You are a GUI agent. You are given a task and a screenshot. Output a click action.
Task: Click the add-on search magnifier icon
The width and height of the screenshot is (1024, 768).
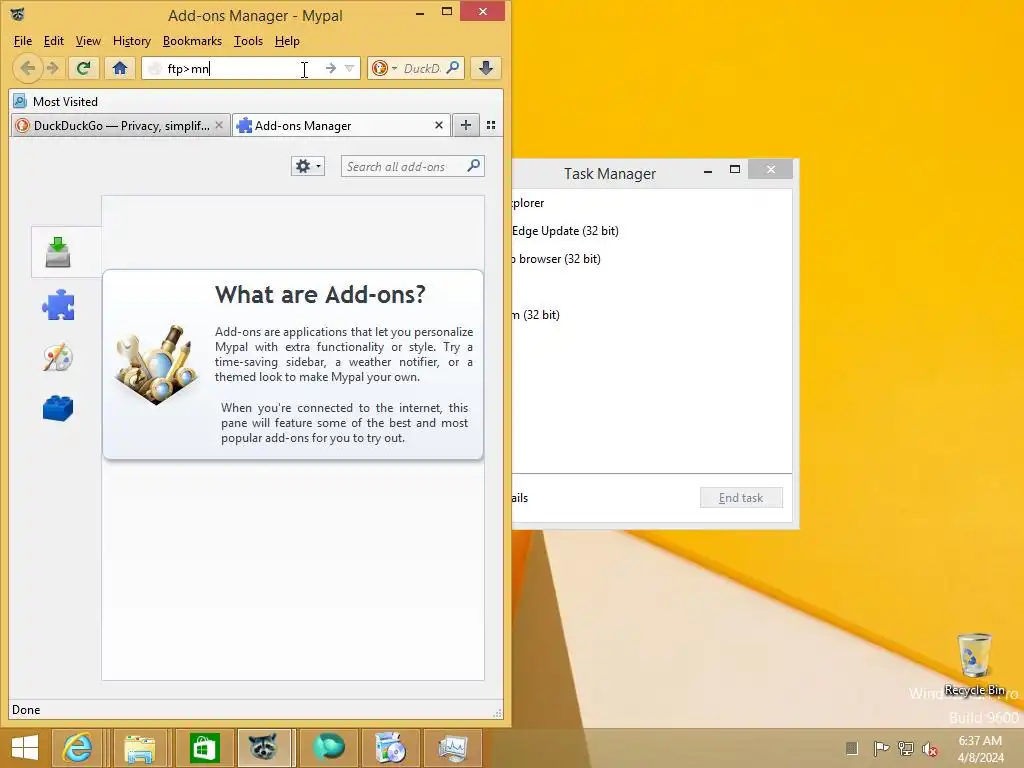click(x=473, y=166)
